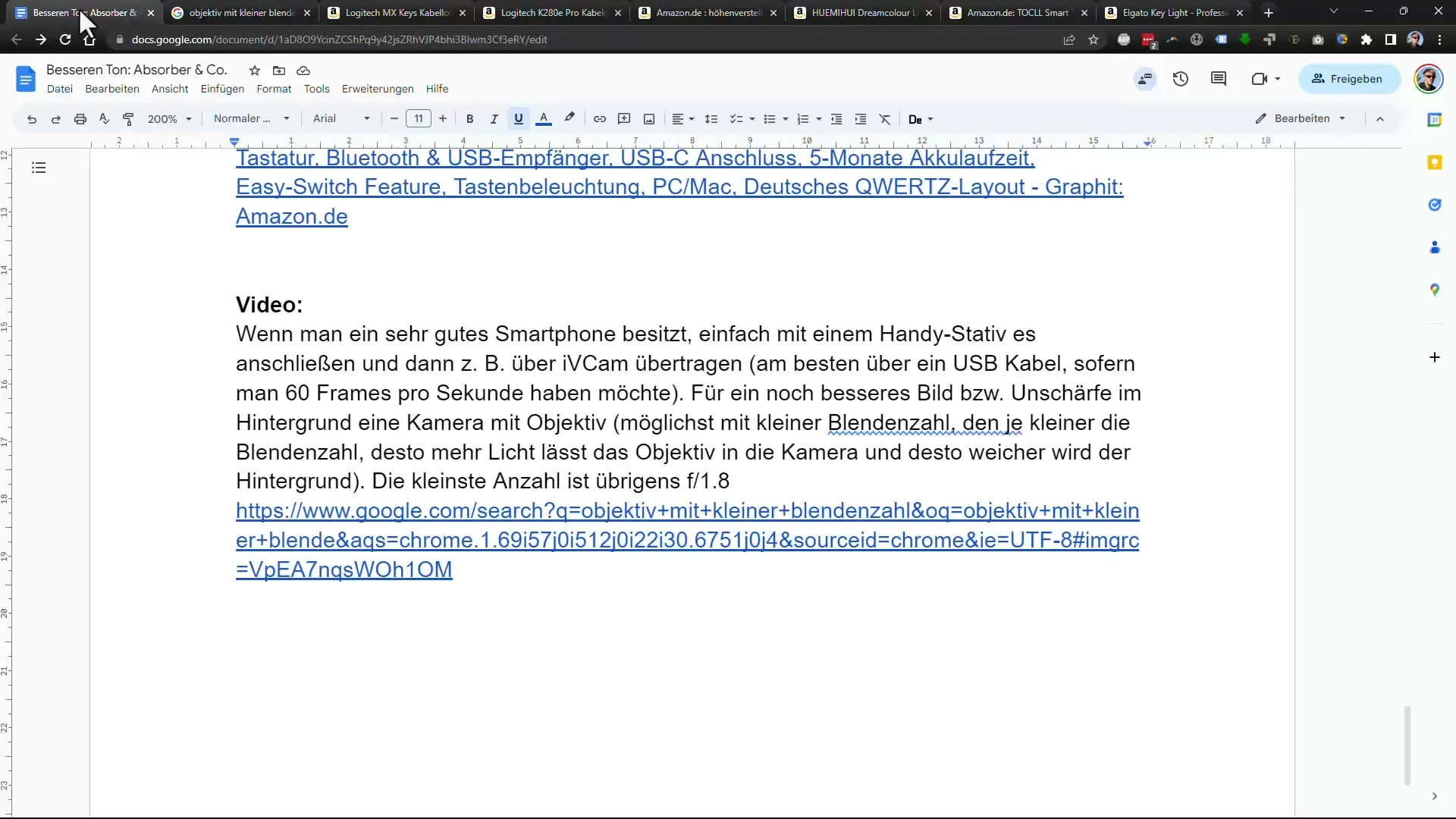Toggle the document outline panel

tap(38, 167)
